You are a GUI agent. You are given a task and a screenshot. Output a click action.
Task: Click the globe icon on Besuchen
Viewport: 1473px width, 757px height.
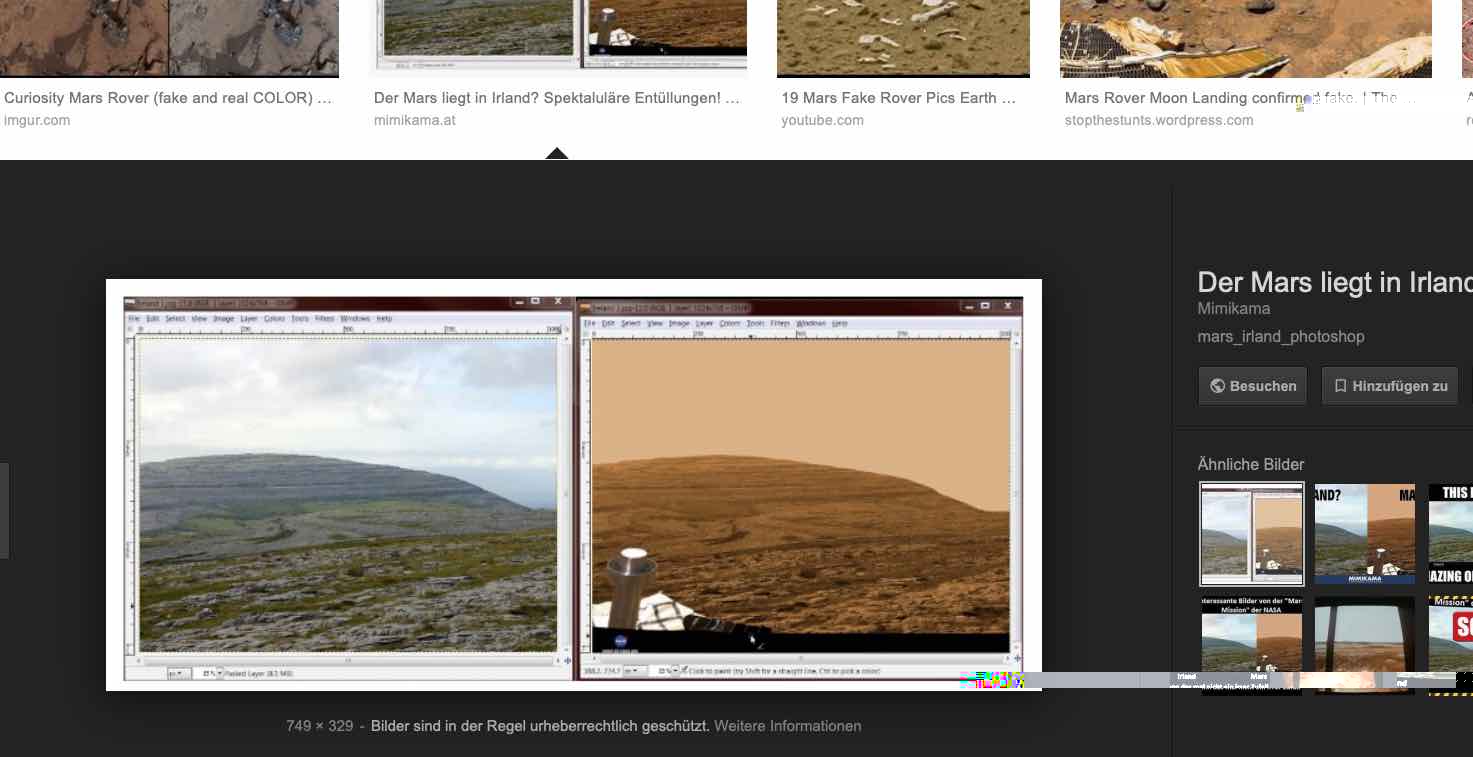(1217, 386)
